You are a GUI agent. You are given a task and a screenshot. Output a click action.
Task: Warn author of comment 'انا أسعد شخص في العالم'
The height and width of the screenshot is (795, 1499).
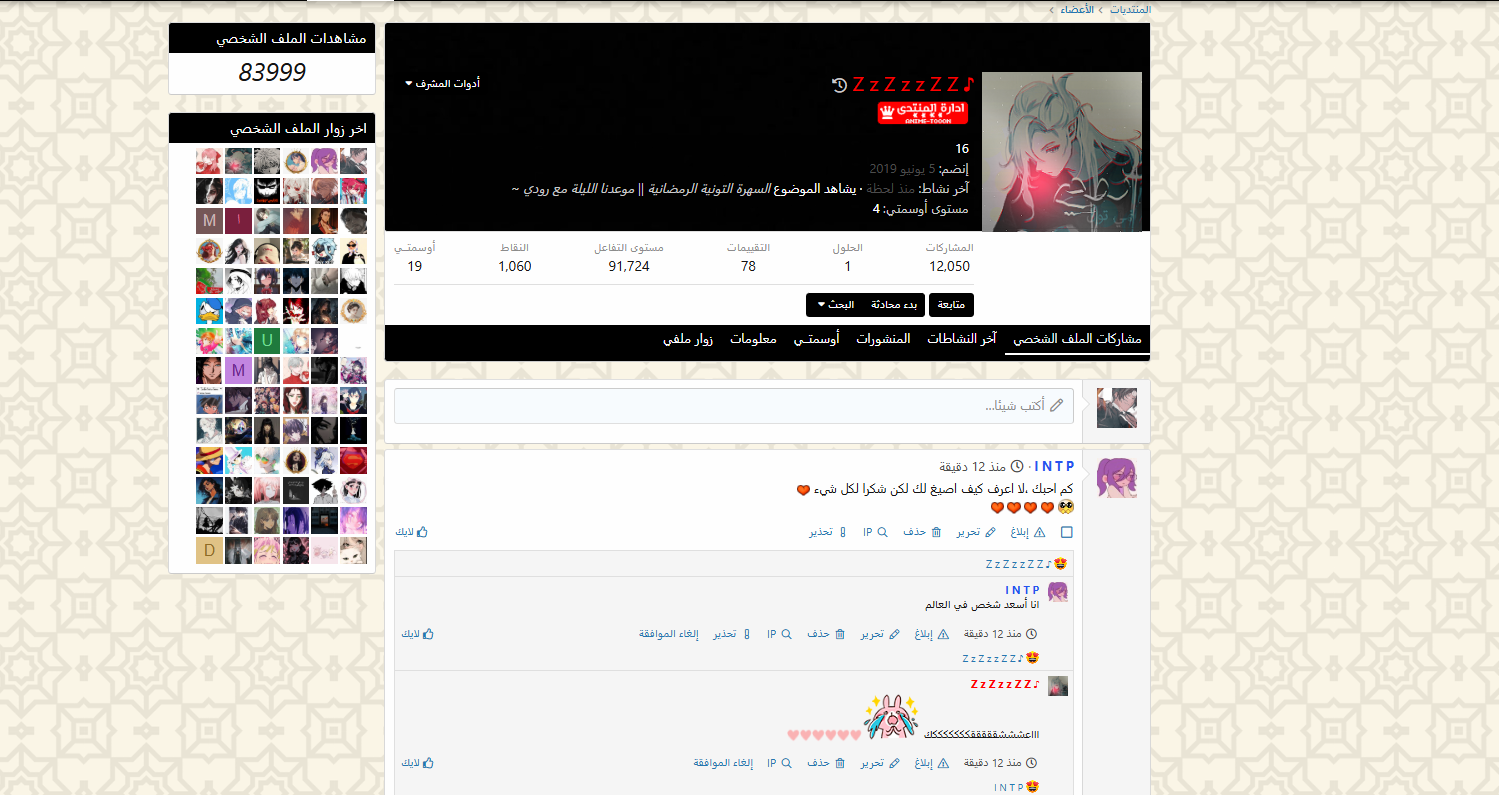[732, 634]
